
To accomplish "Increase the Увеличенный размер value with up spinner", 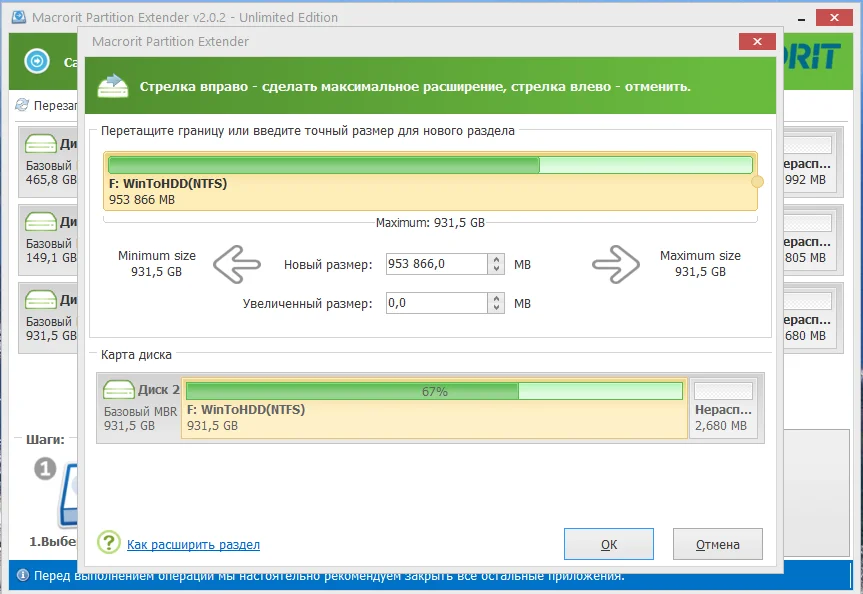I will pyautogui.click(x=496, y=298).
